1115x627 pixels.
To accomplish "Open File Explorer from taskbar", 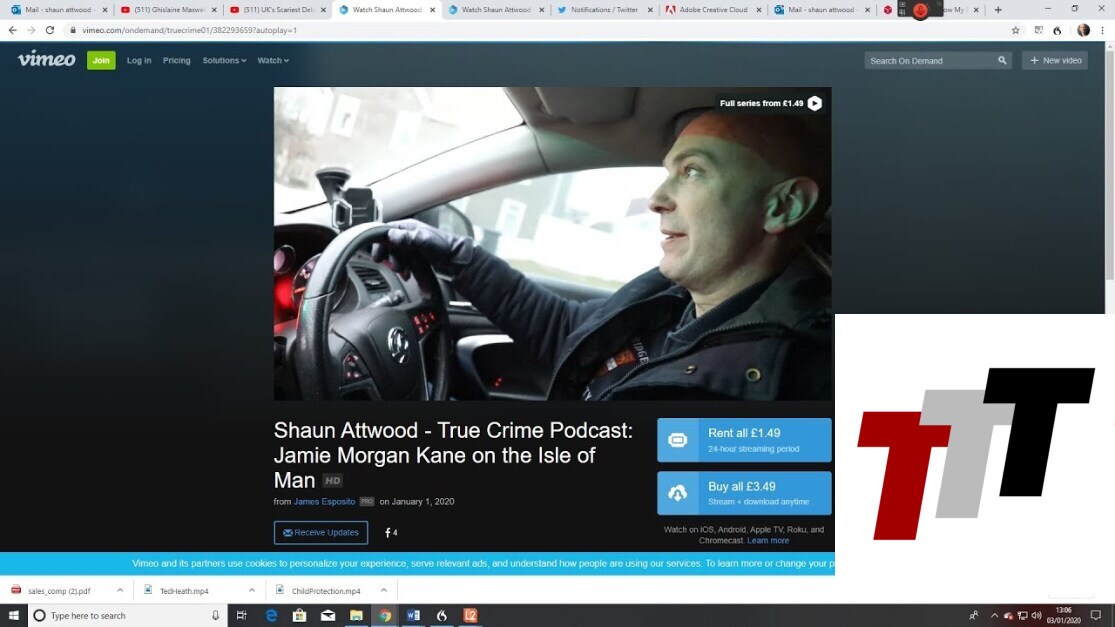I will coord(356,616).
